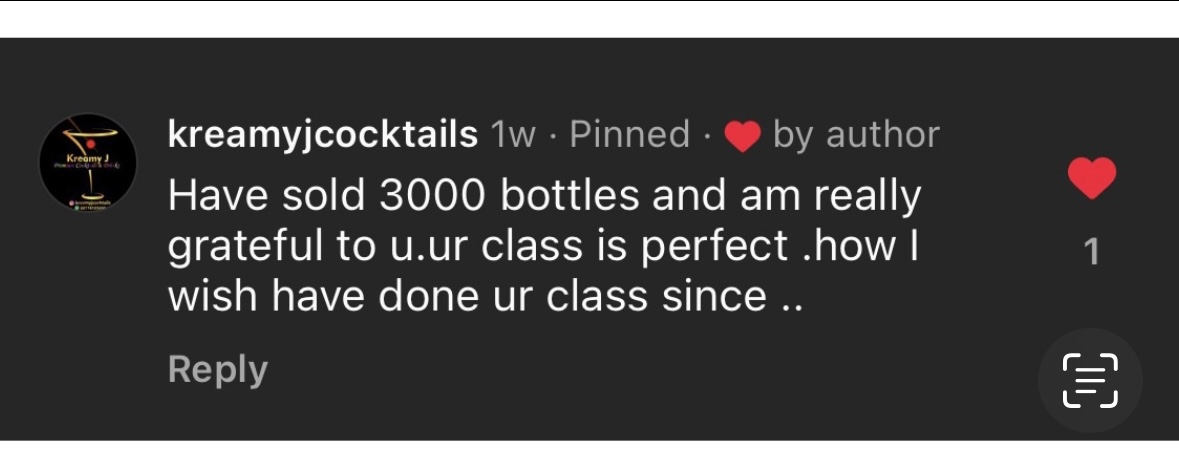The height and width of the screenshot is (459, 1179).
Task: Click the 'Kreamy J' text in avatar
Action: 87,160
